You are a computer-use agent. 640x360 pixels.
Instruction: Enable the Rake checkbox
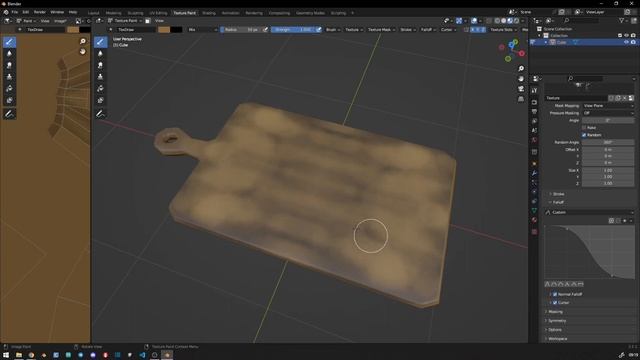pos(584,128)
